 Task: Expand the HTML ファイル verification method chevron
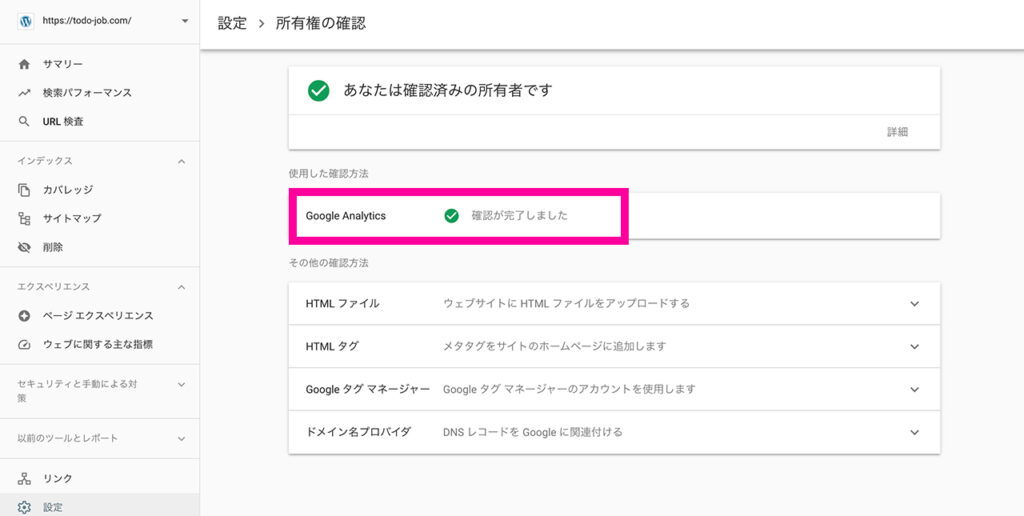coord(915,304)
